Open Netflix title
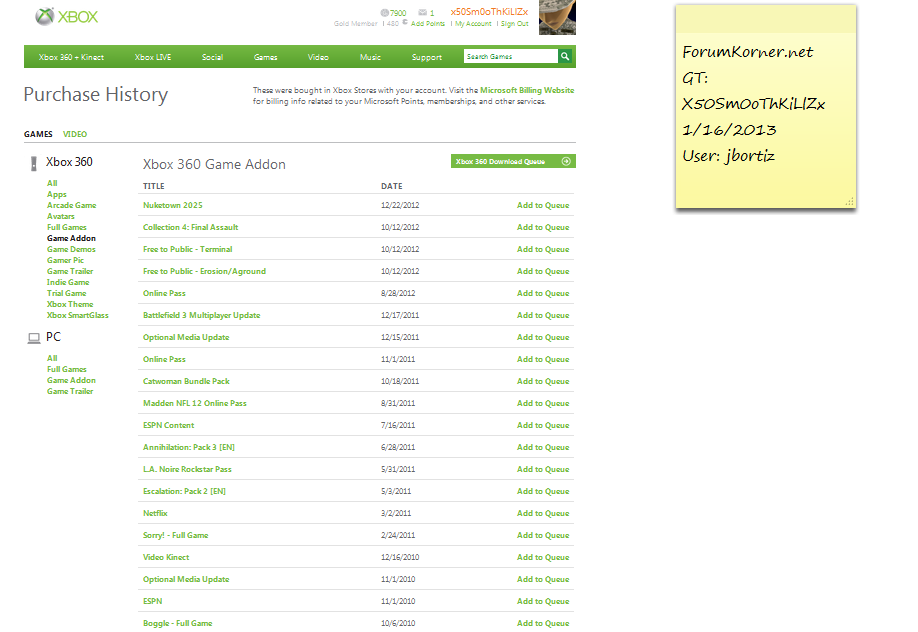 (x=155, y=513)
